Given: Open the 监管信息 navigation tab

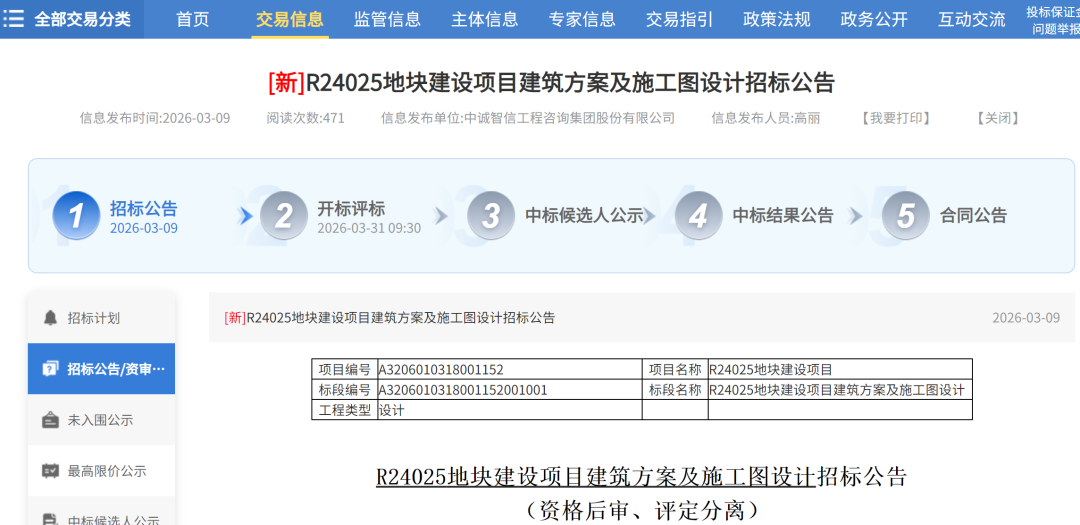Looking at the screenshot, I should (x=387, y=19).
